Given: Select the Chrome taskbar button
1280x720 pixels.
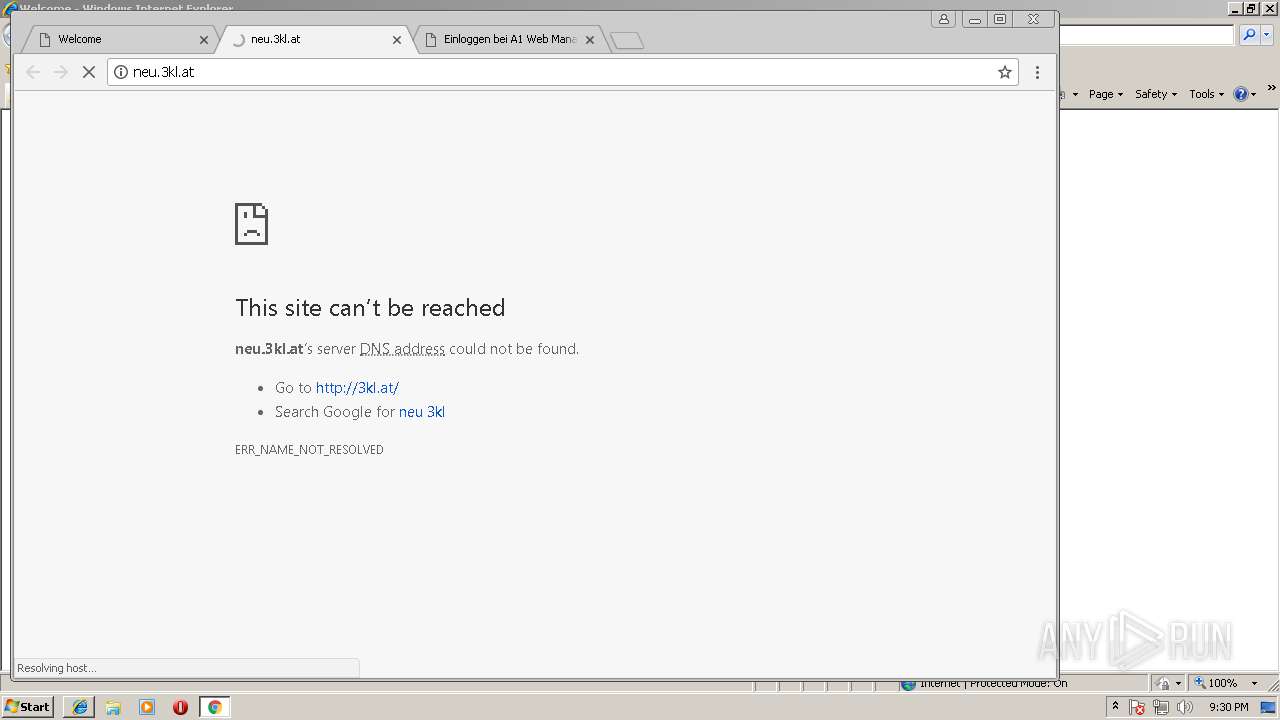Looking at the screenshot, I should (214, 707).
